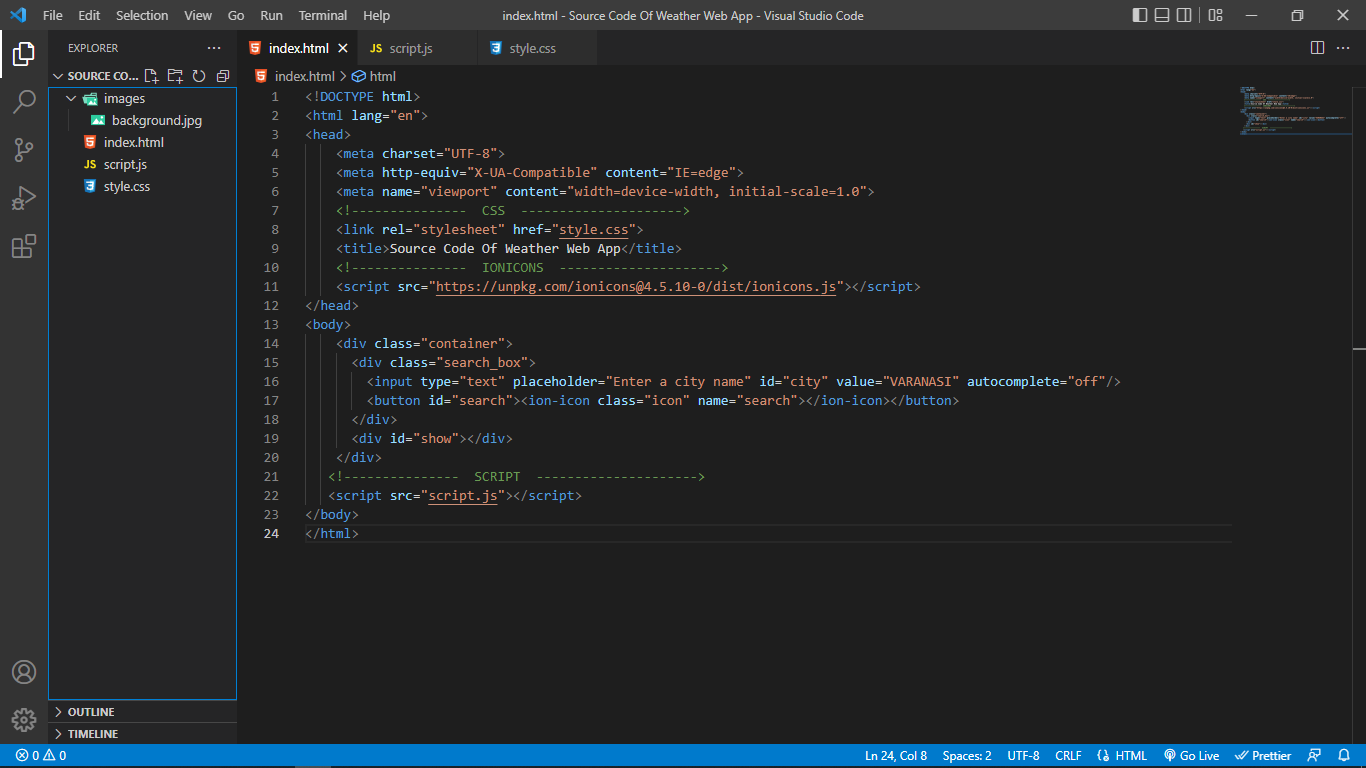Viewport: 1366px width, 768px height.
Task: Open the Source Control view
Action: (24, 150)
